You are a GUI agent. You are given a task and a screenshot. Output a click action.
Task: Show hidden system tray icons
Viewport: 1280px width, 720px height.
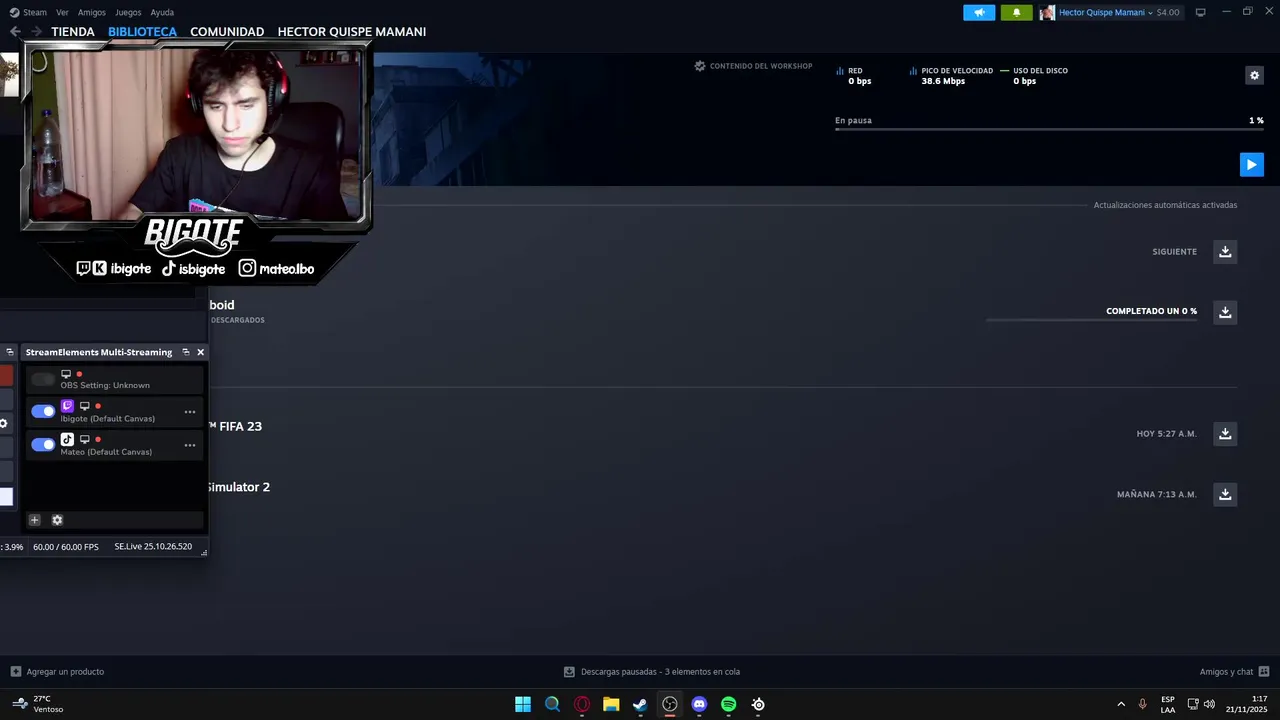point(1121,704)
